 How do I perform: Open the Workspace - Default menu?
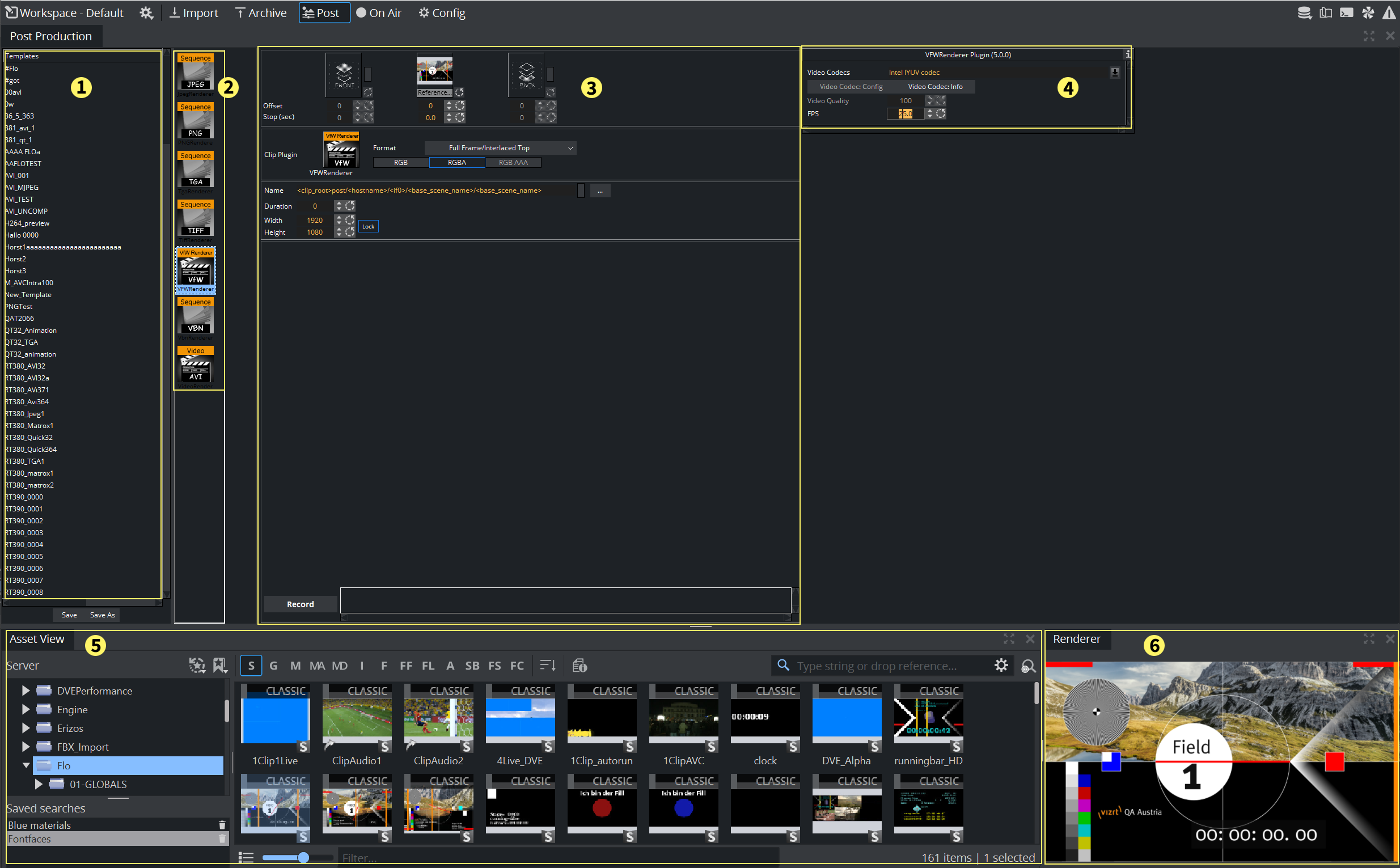pos(64,12)
